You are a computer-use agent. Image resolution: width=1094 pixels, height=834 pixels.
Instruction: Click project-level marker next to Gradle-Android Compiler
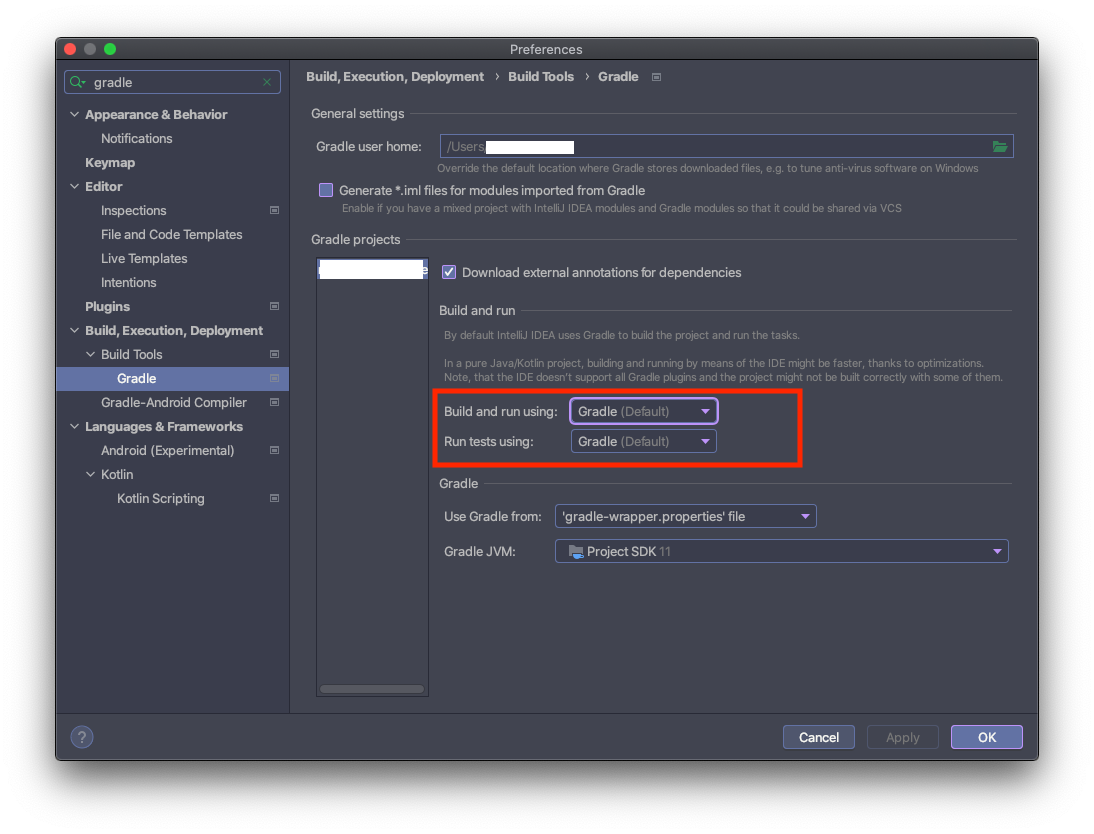274,402
